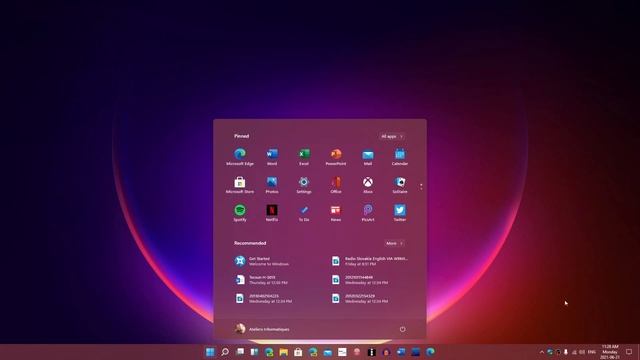Viewport: 640px width, 360px height.
Task: Open the power options button
Action: tap(402, 329)
